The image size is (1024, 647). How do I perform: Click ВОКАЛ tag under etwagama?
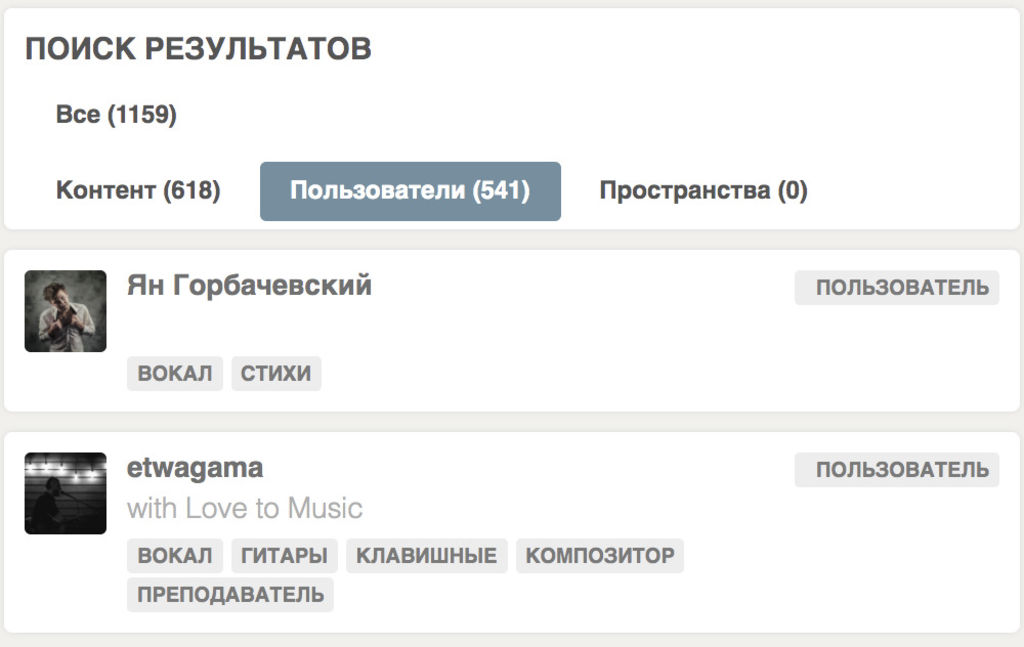pos(175,556)
